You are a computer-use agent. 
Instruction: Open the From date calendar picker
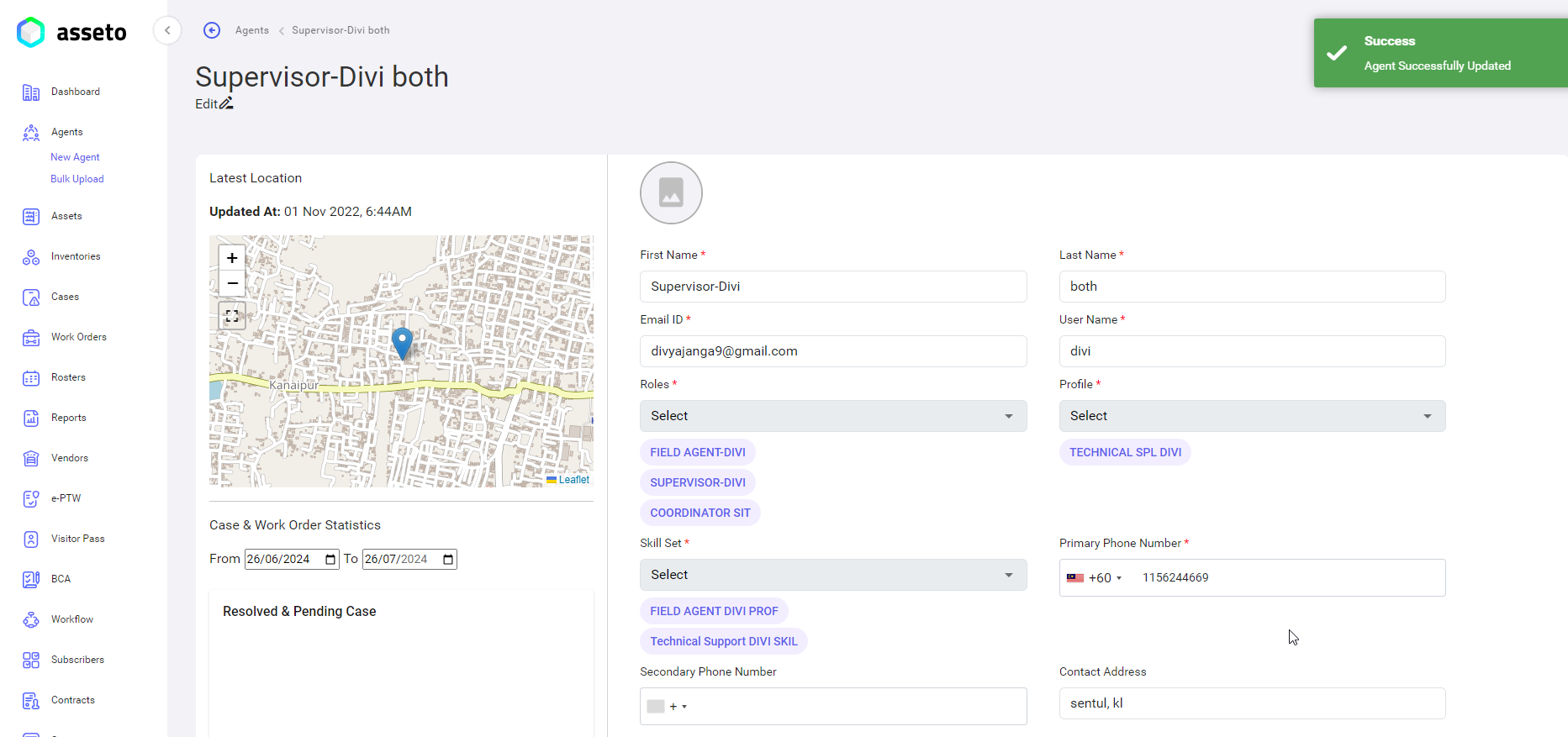330,560
